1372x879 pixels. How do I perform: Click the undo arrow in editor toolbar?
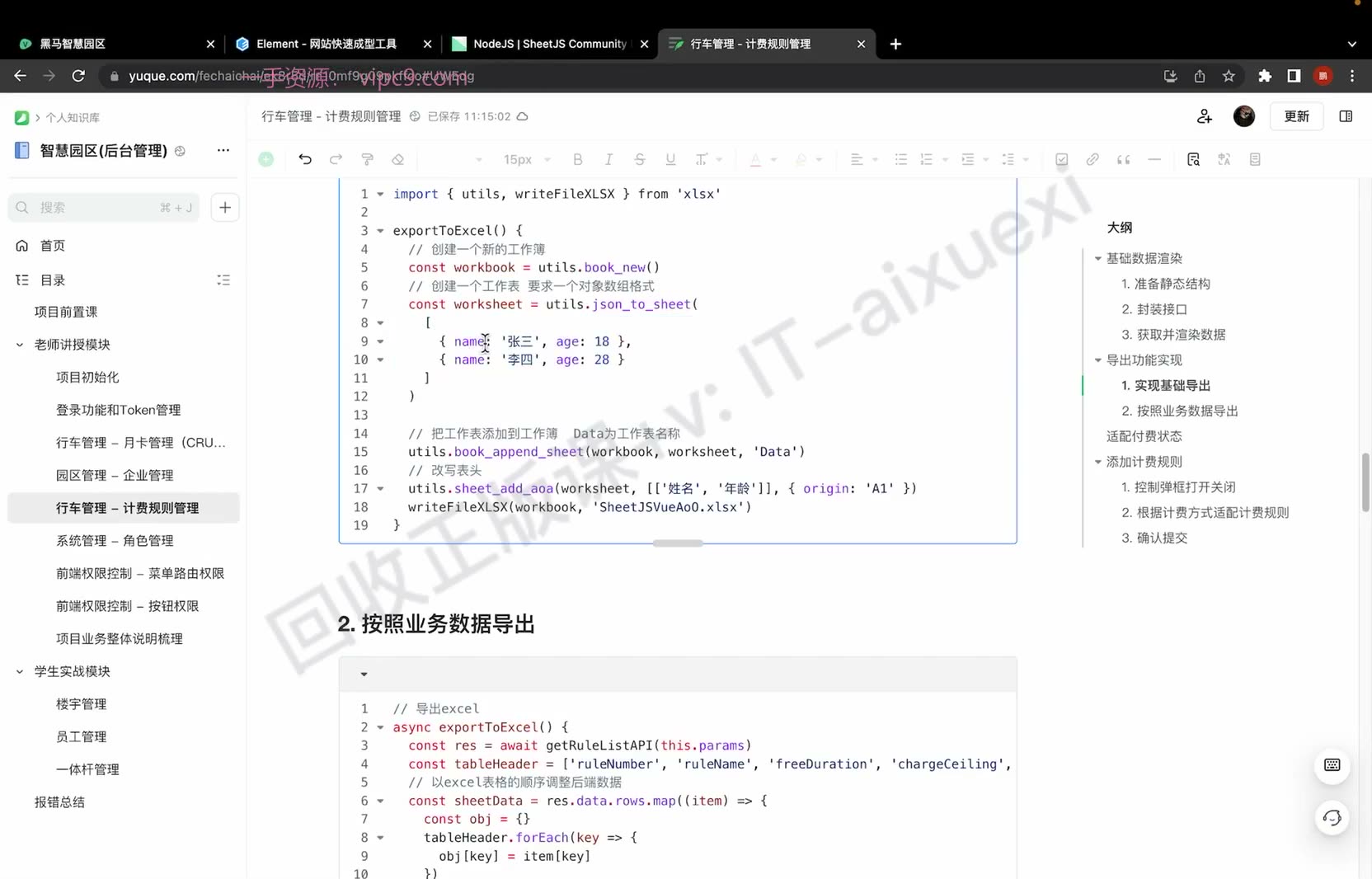tap(305, 159)
